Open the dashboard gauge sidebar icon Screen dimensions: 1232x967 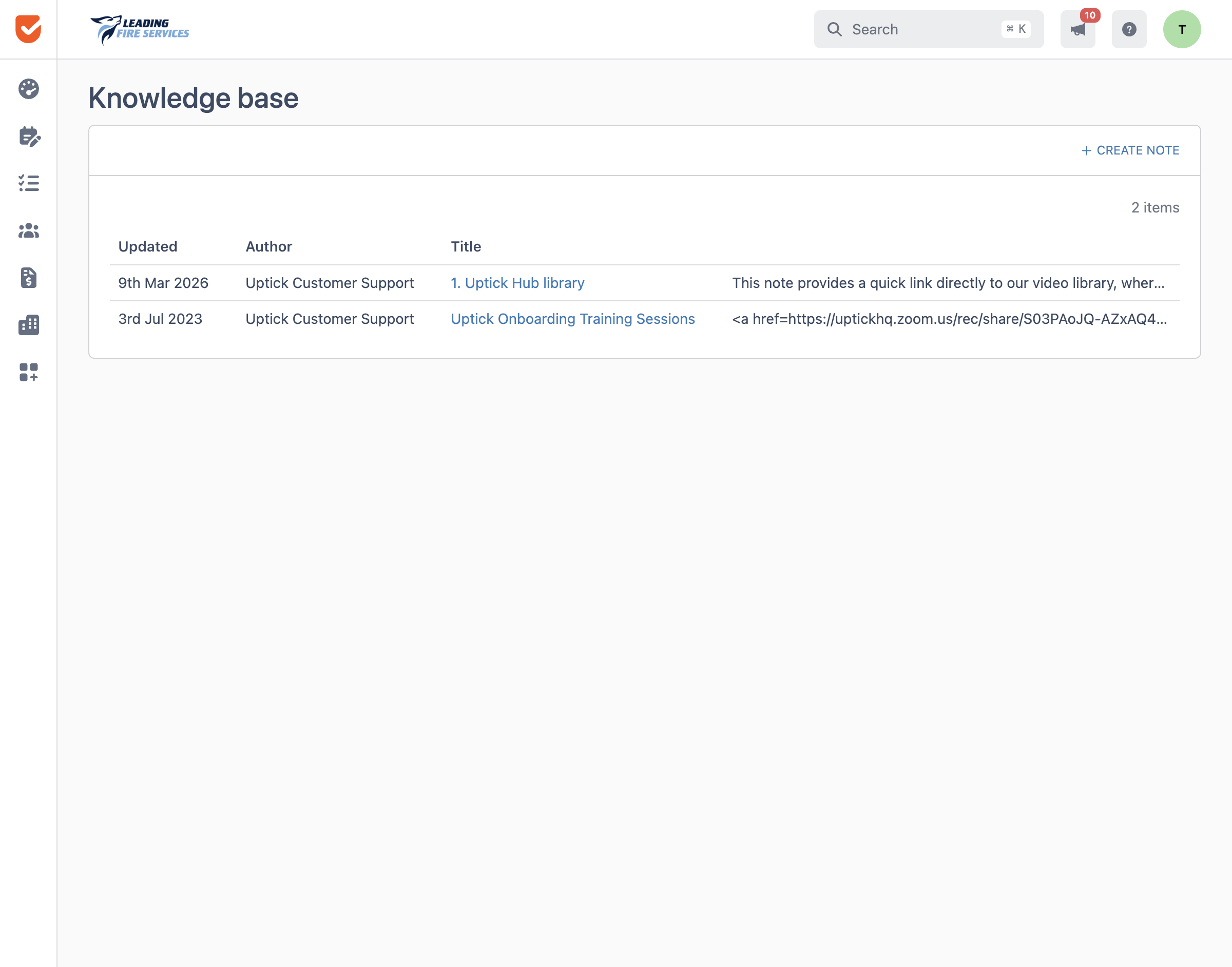click(28, 89)
